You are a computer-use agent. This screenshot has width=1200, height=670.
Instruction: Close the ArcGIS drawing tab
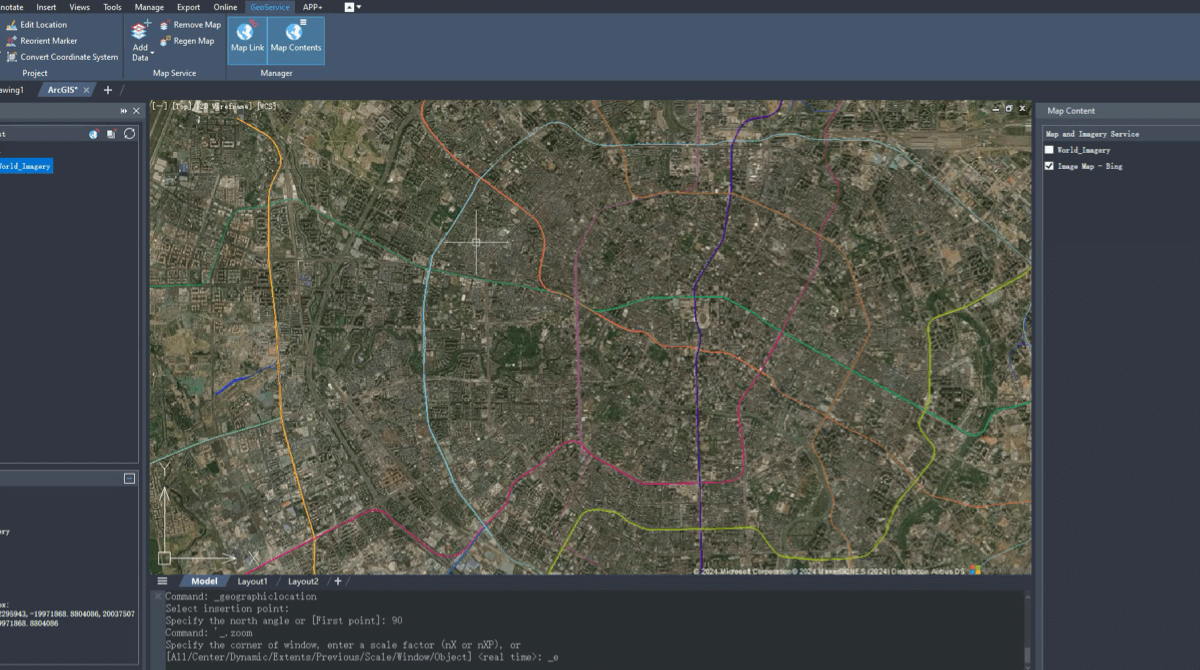tap(86, 90)
